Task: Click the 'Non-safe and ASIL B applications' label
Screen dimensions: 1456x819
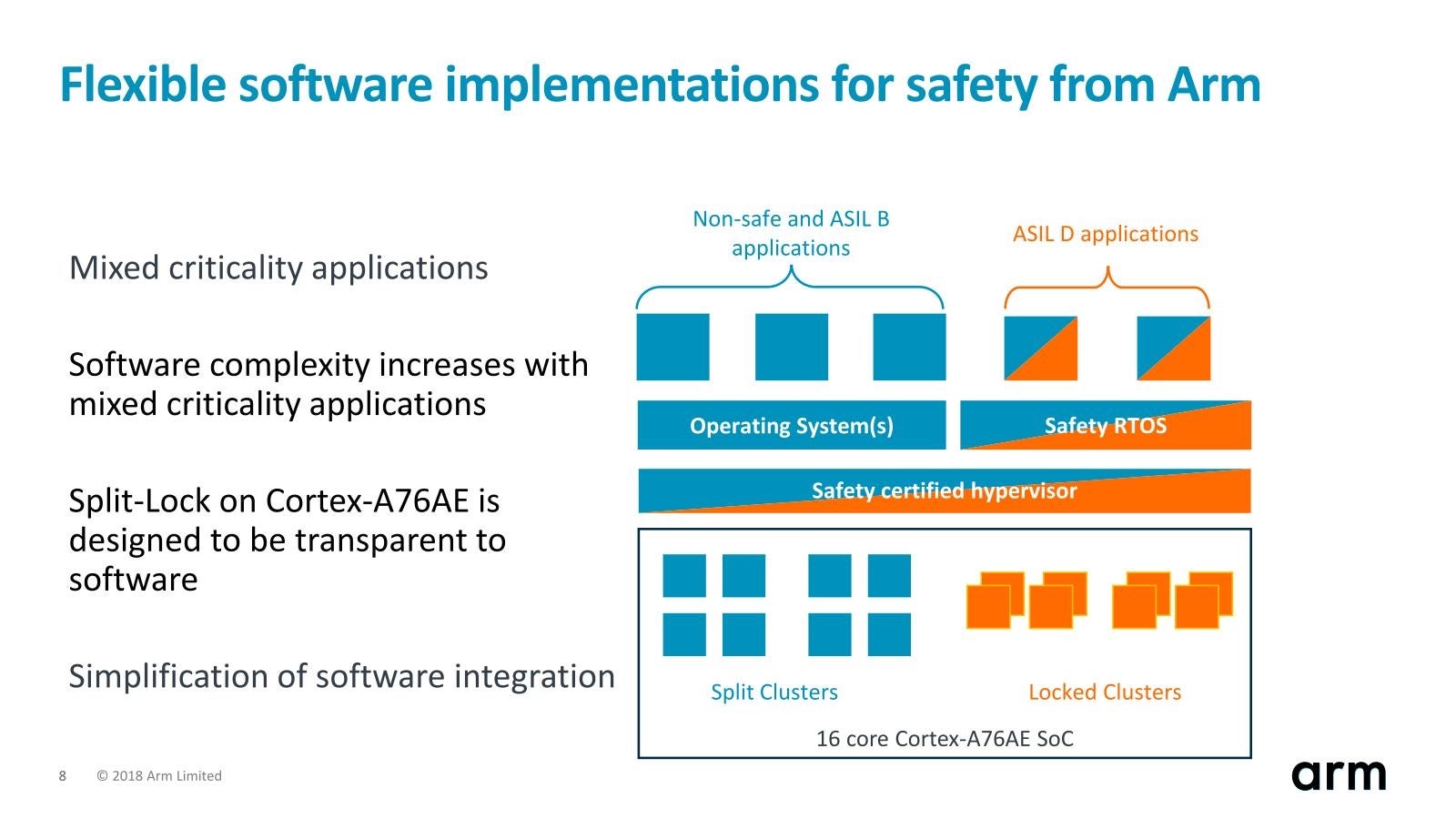Action: click(791, 233)
